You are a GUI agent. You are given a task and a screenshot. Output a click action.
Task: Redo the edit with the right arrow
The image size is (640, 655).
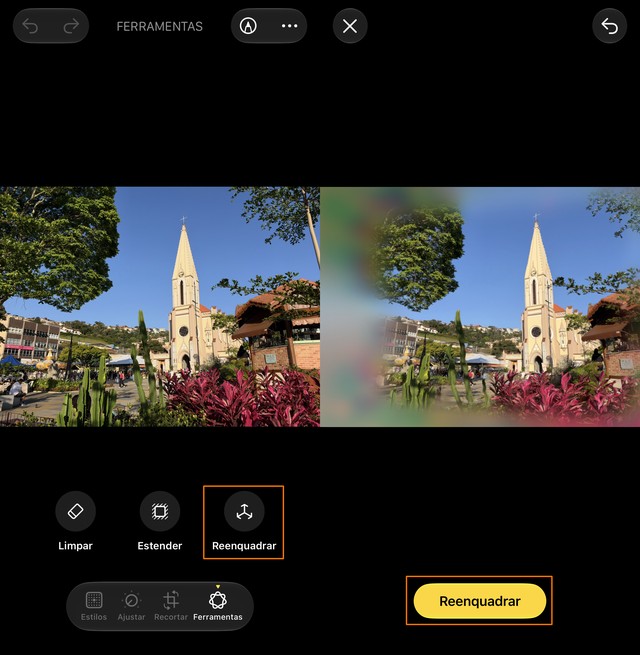[71, 26]
